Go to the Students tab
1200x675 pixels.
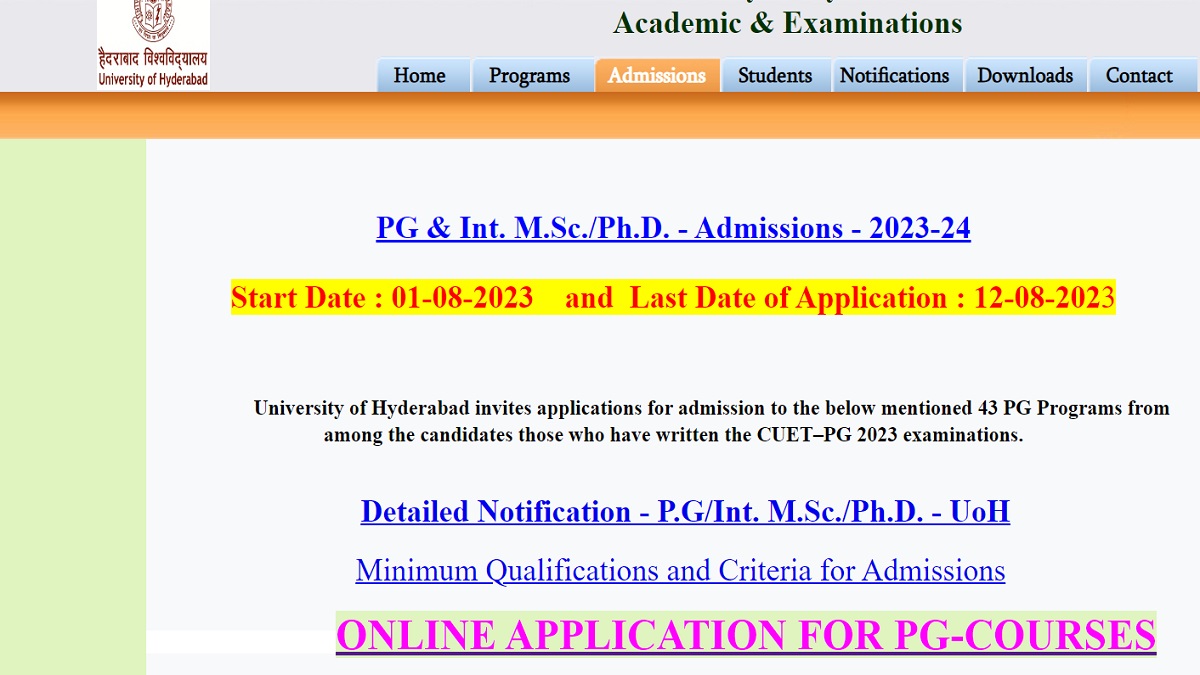click(x=775, y=76)
